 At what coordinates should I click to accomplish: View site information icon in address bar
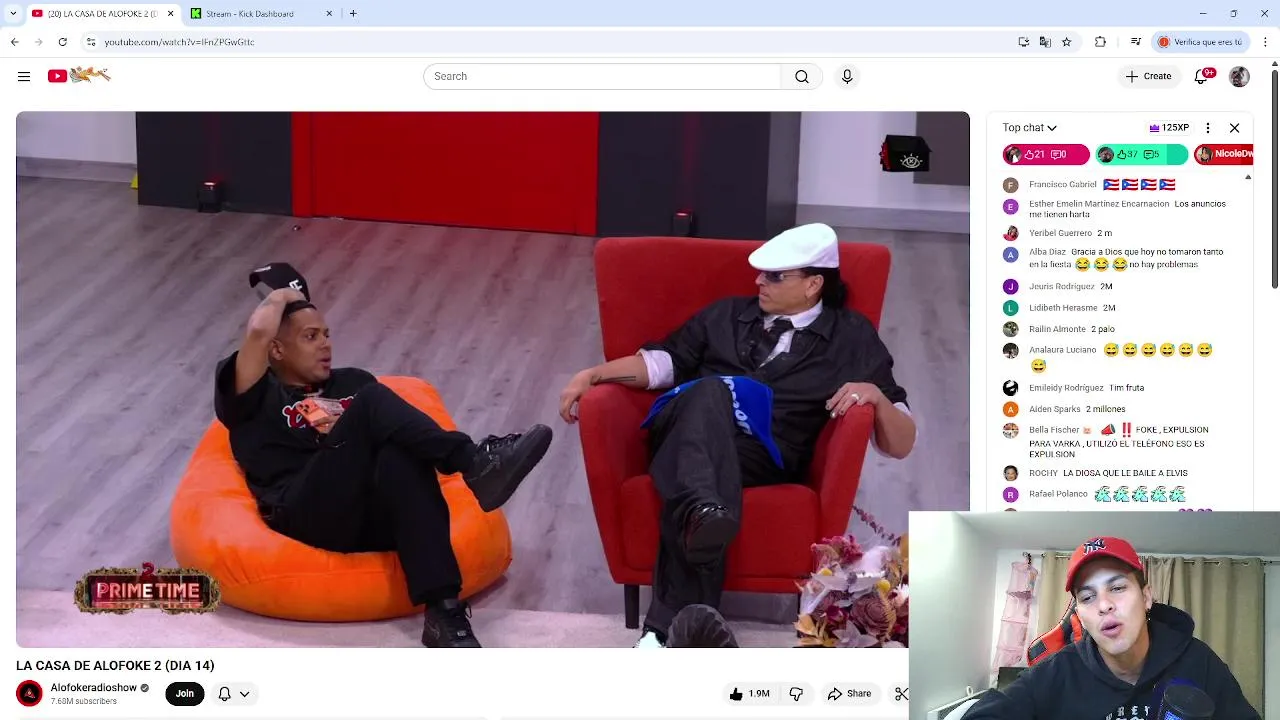[x=91, y=42]
